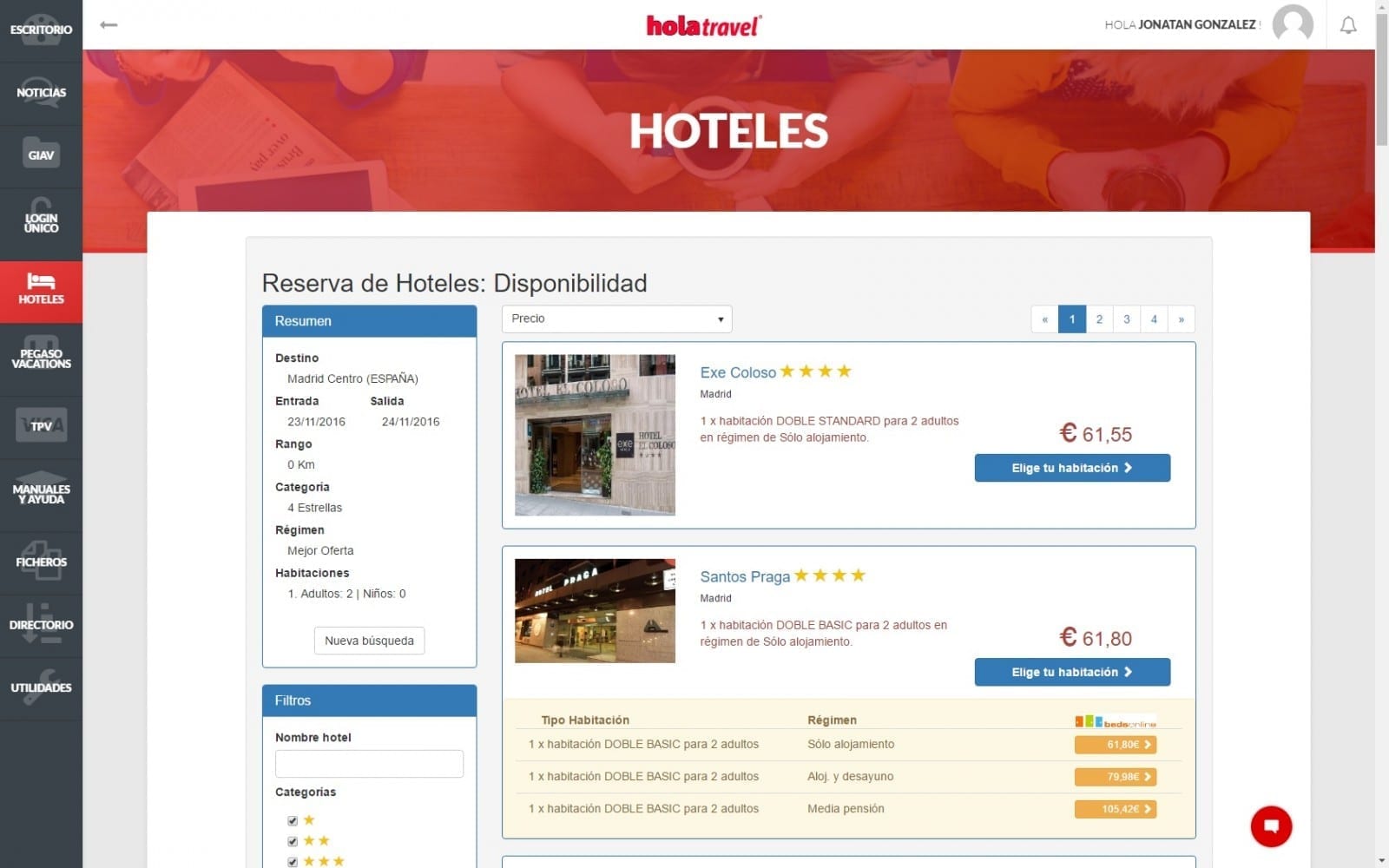Click the € 61,80 price
Viewport: 1389px width, 868px height.
[1096, 637]
